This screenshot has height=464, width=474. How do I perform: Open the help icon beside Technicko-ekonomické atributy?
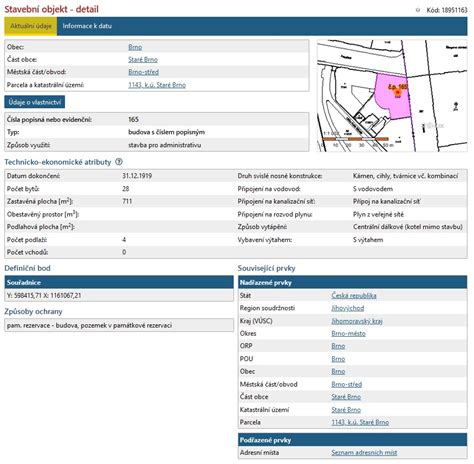[119, 162]
